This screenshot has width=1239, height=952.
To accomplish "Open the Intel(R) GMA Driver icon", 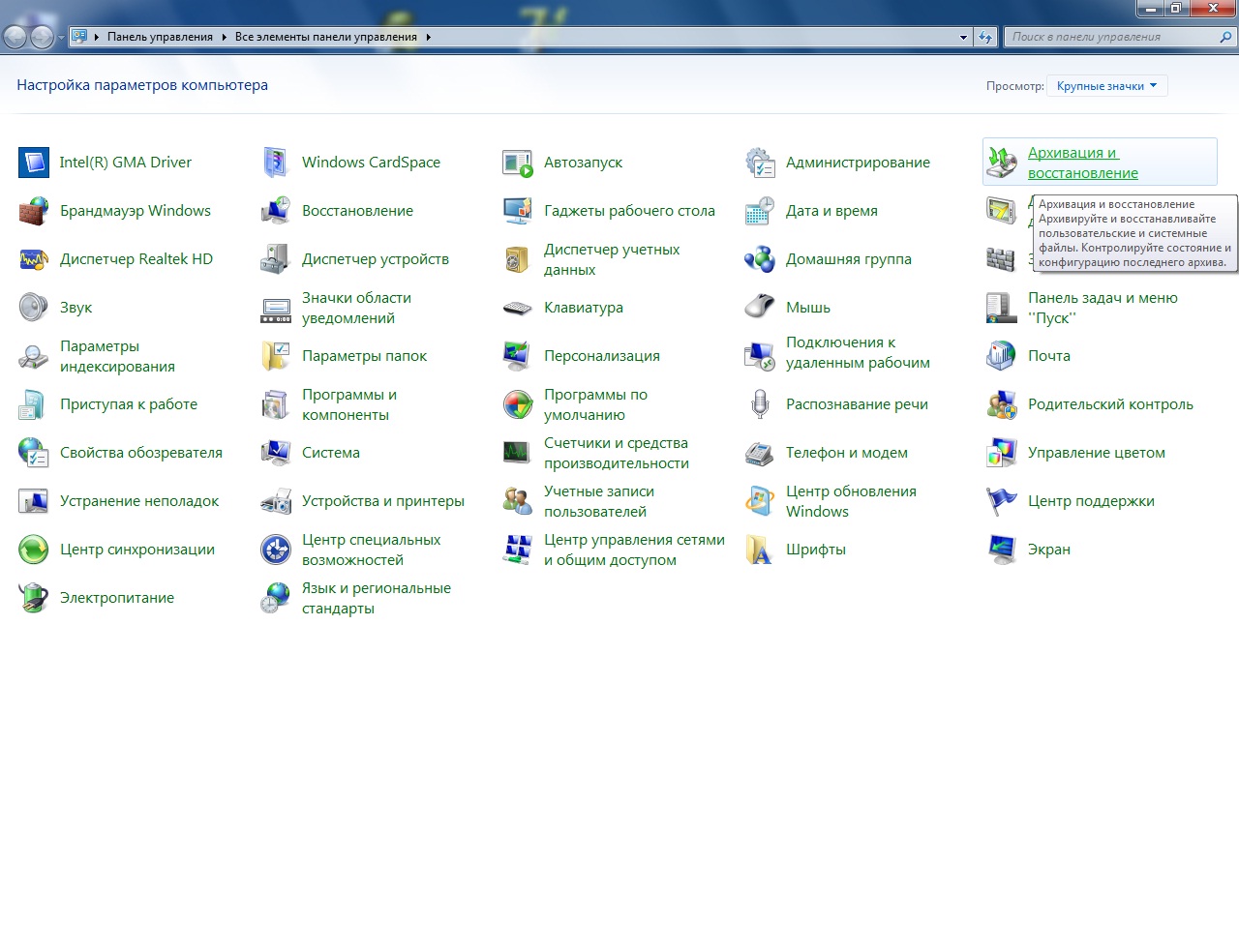I will point(34,163).
